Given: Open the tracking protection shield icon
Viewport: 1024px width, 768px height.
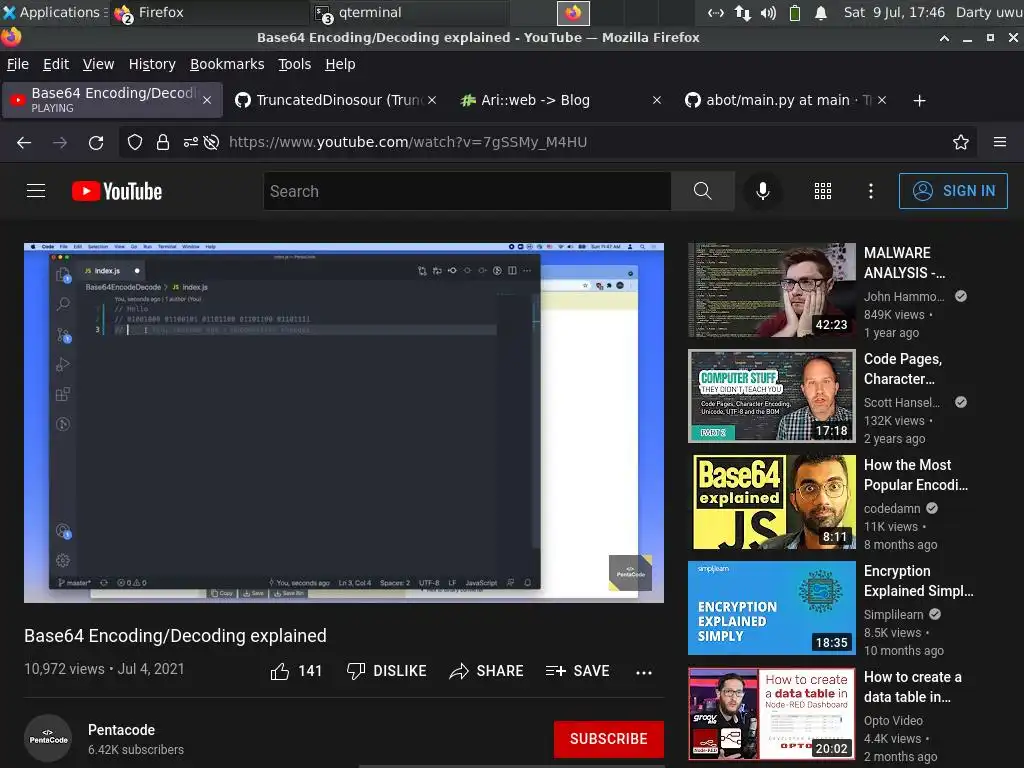Looking at the screenshot, I should 135,142.
